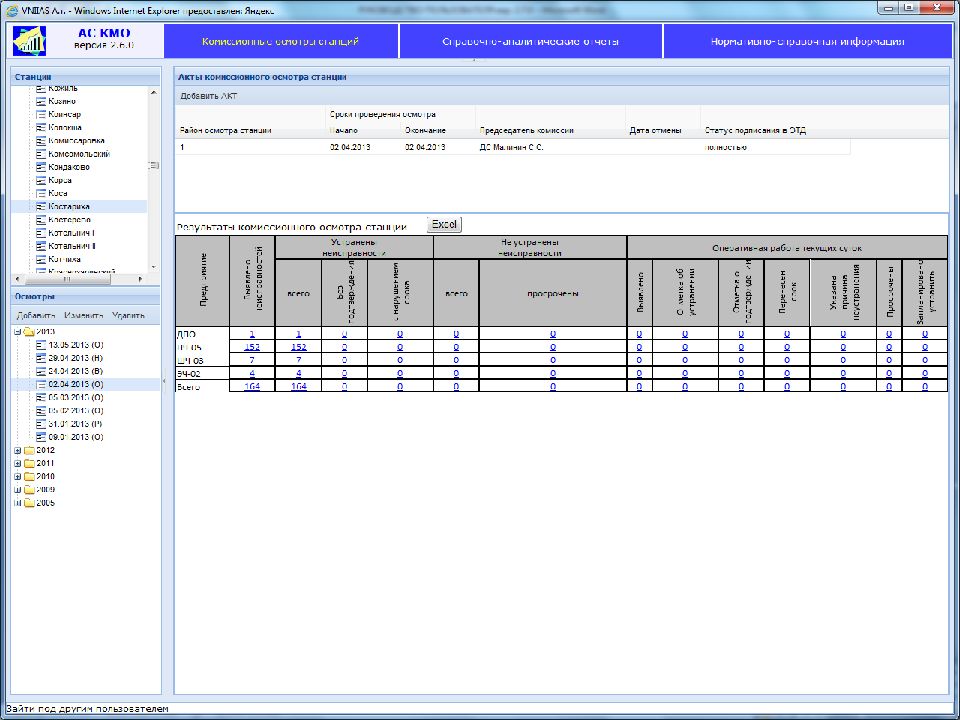Expand the 2010 inspections folder
This screenshot has width=960, height=720.
pos(18,477)
